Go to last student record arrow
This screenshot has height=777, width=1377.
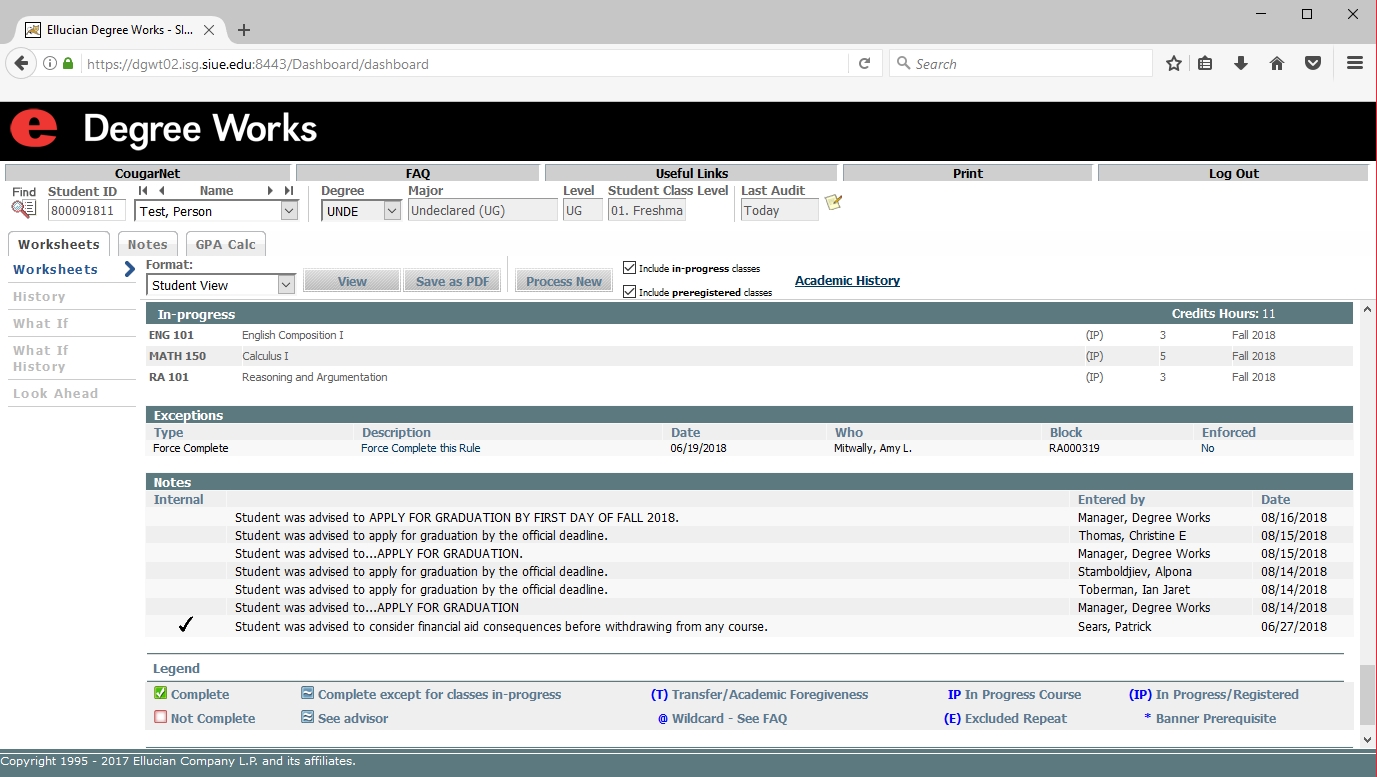click(289, 191)
